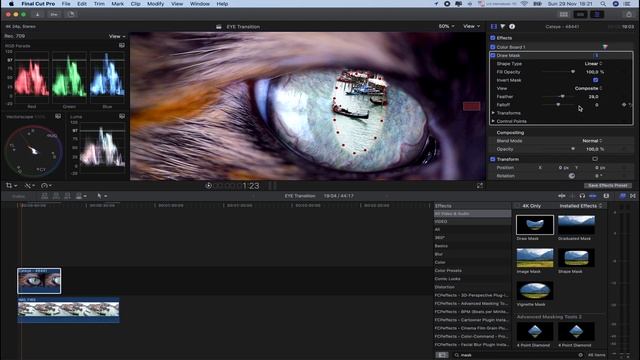The height and width of the screenshot is (360, 640).
Task: Click the play button beside timecode
Action: coord(208,186)
